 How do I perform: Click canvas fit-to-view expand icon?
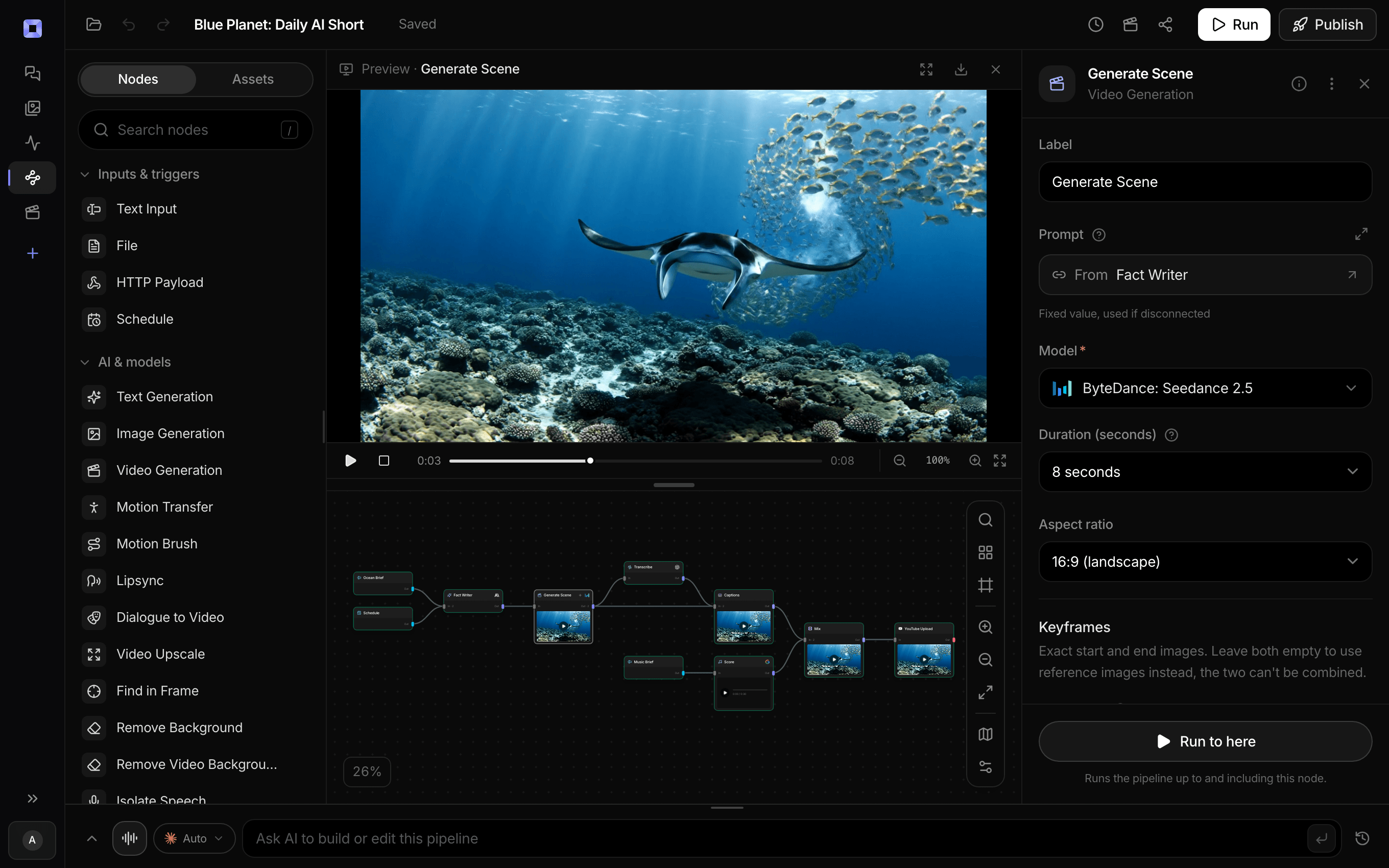tap(986, 692)
